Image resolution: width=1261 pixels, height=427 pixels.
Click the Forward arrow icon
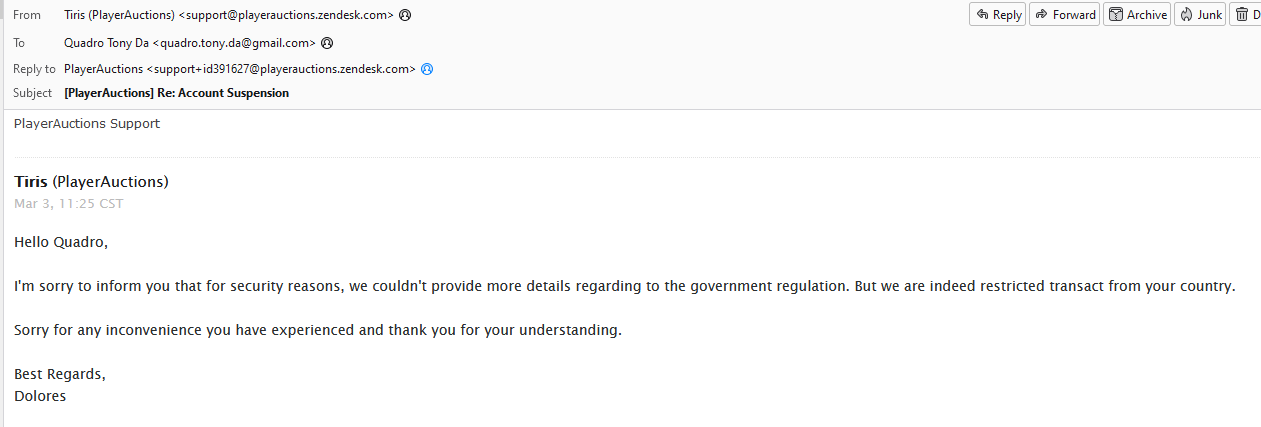coord(1042,14)
